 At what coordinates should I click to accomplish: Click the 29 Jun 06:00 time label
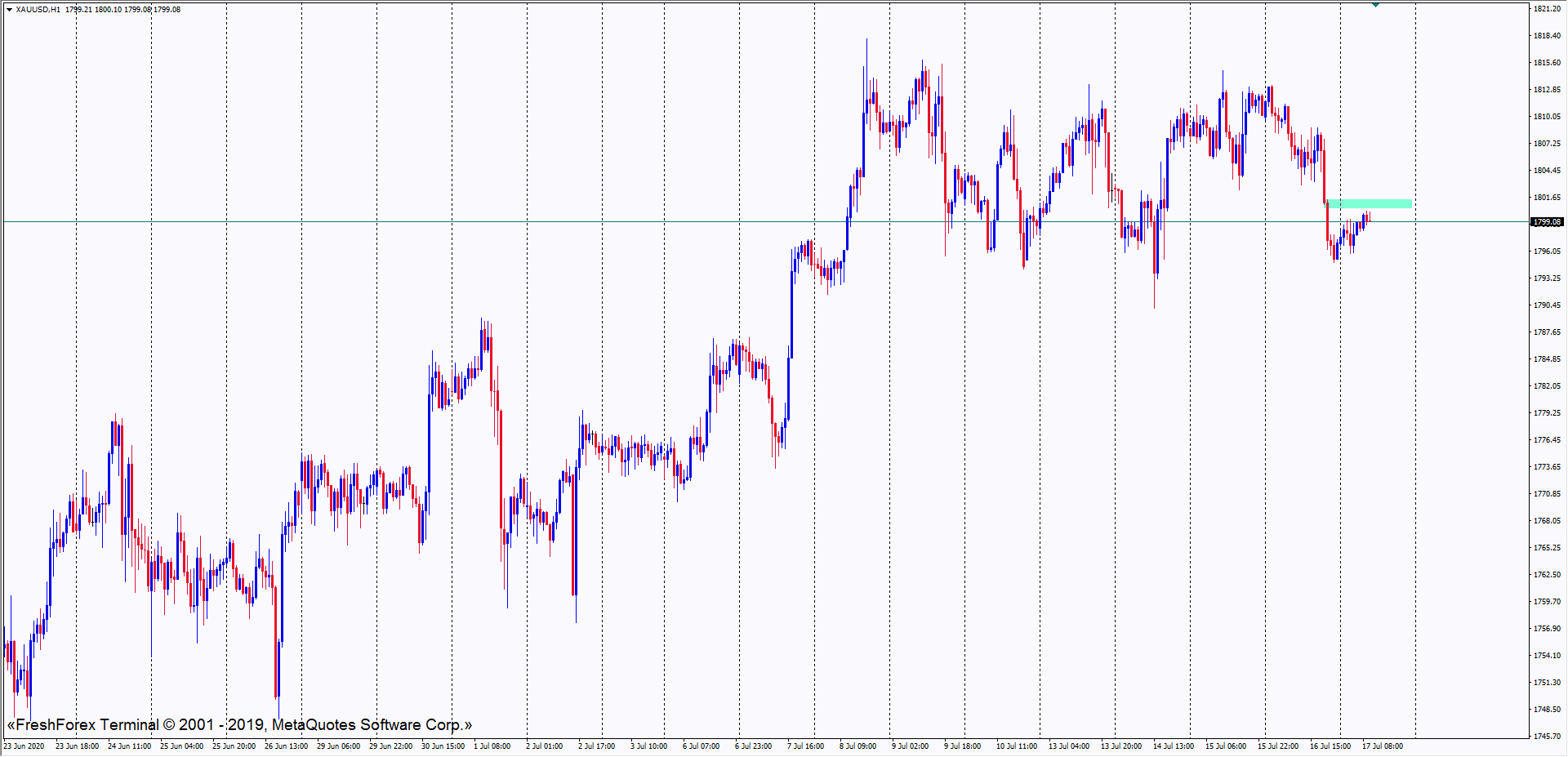(338, 746)
